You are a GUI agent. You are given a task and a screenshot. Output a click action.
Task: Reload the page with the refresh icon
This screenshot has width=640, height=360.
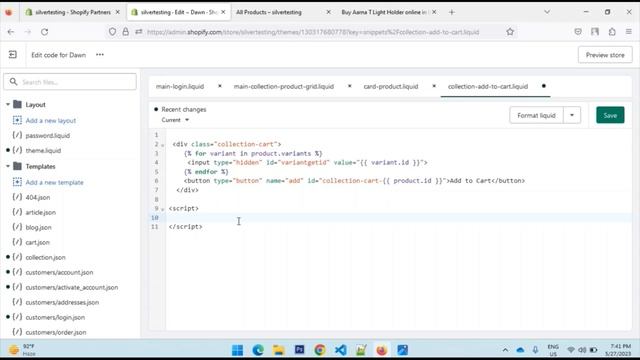tap(44, 32)
